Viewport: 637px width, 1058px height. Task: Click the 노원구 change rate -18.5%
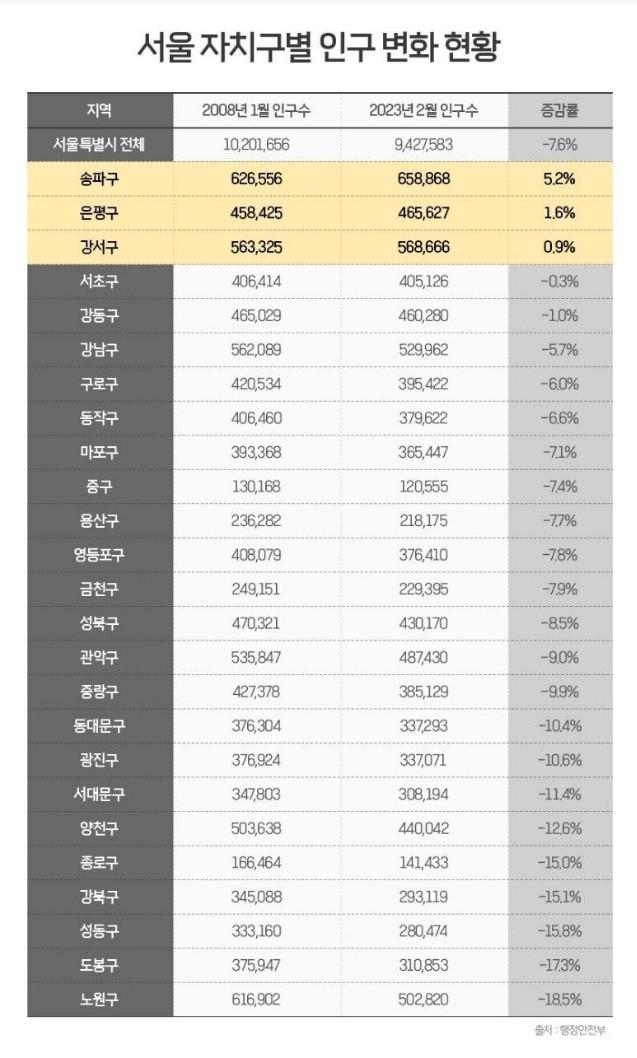coord(560,999)
